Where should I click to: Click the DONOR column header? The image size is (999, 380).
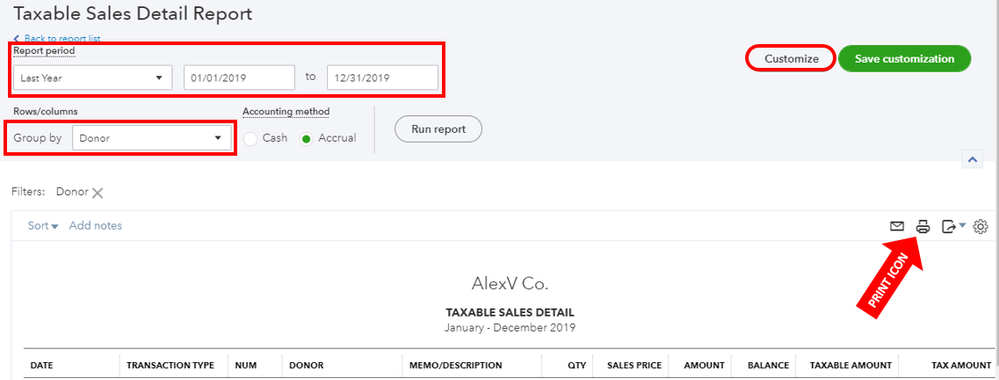click(x=306, y=365)
